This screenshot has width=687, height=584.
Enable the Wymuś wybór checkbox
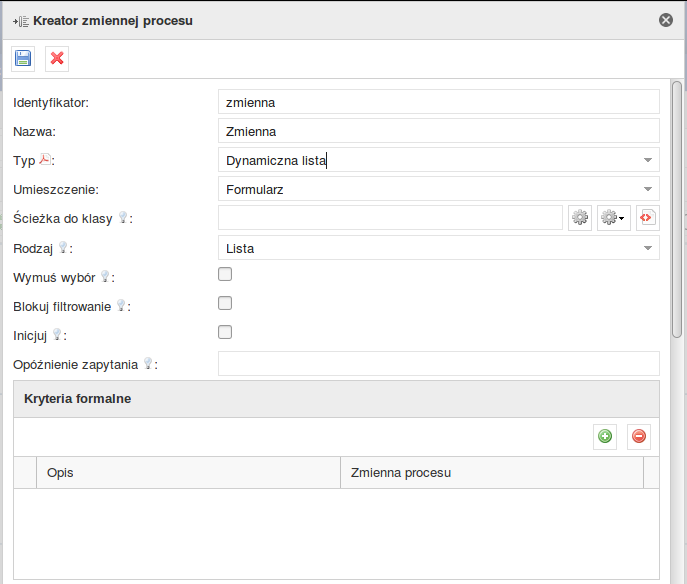point(225,274)
